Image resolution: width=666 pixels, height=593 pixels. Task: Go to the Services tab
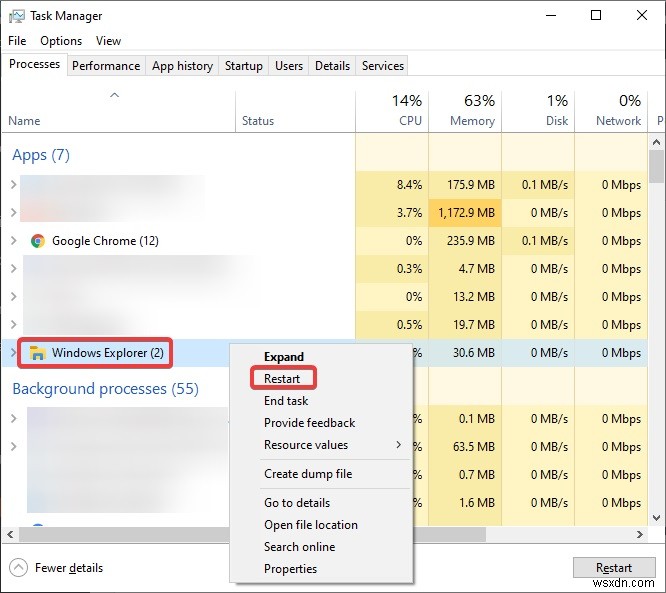pyautogui.click(x=383, y=66)
